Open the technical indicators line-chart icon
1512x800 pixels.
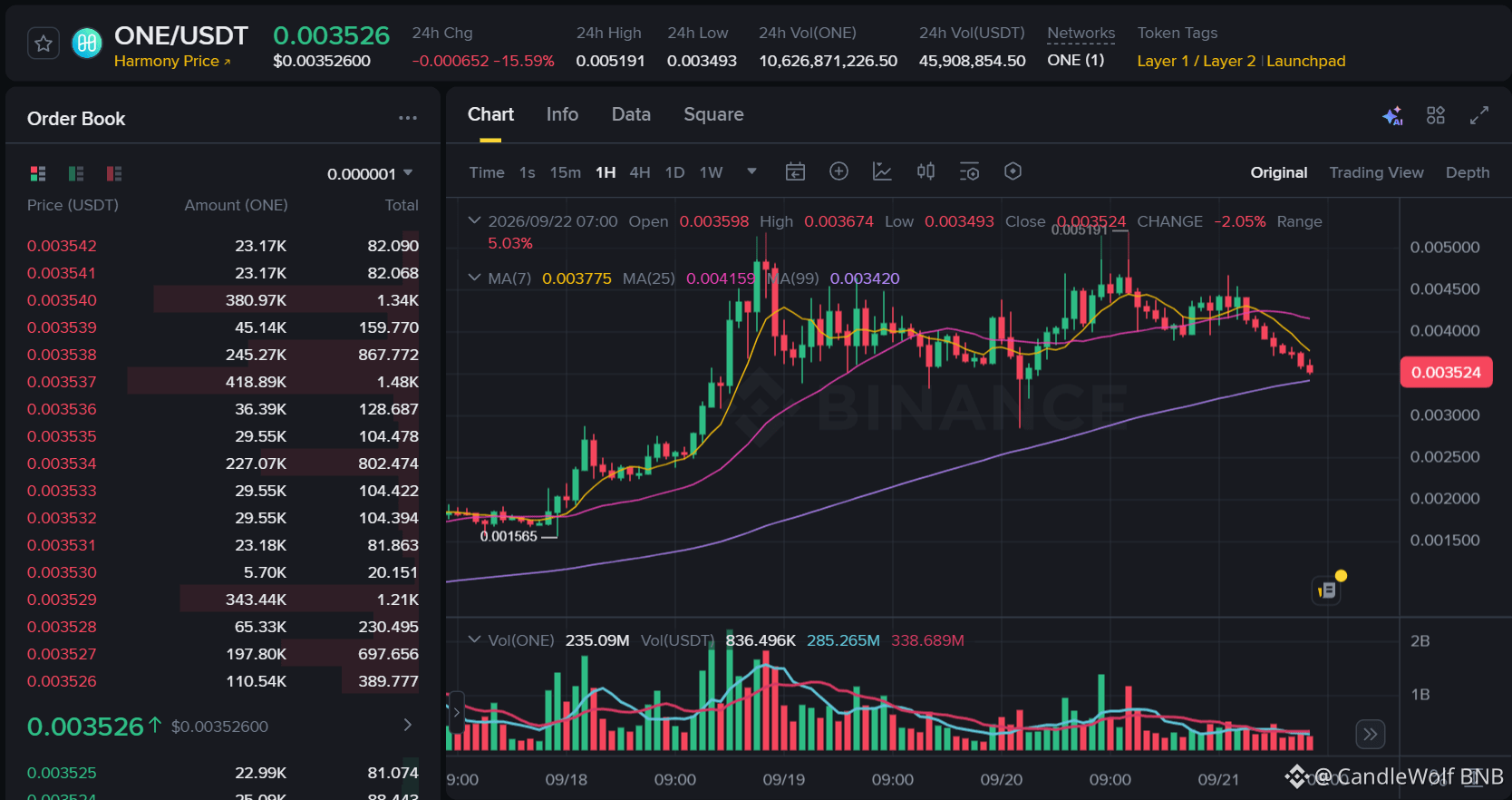882,171
